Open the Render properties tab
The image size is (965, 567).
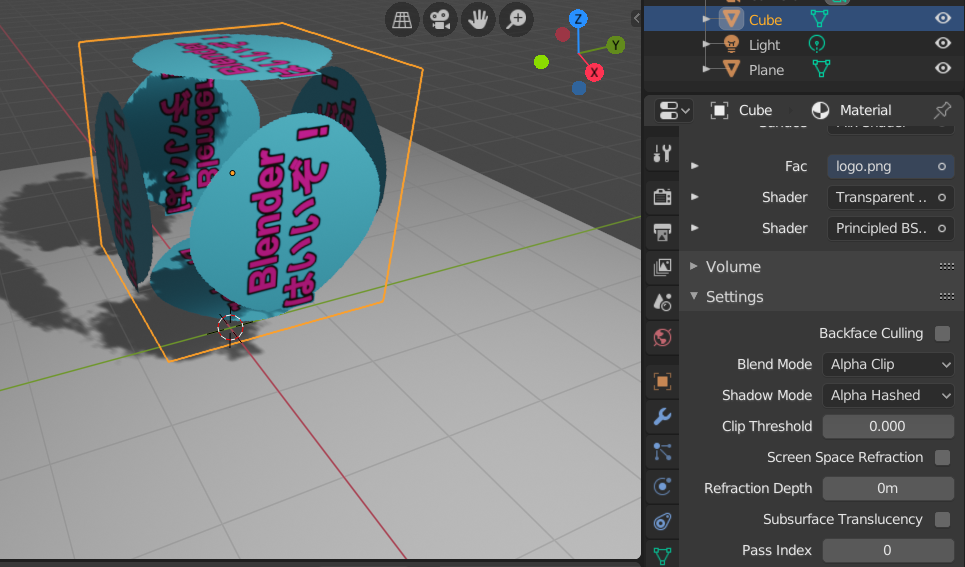tap(662, 197)
